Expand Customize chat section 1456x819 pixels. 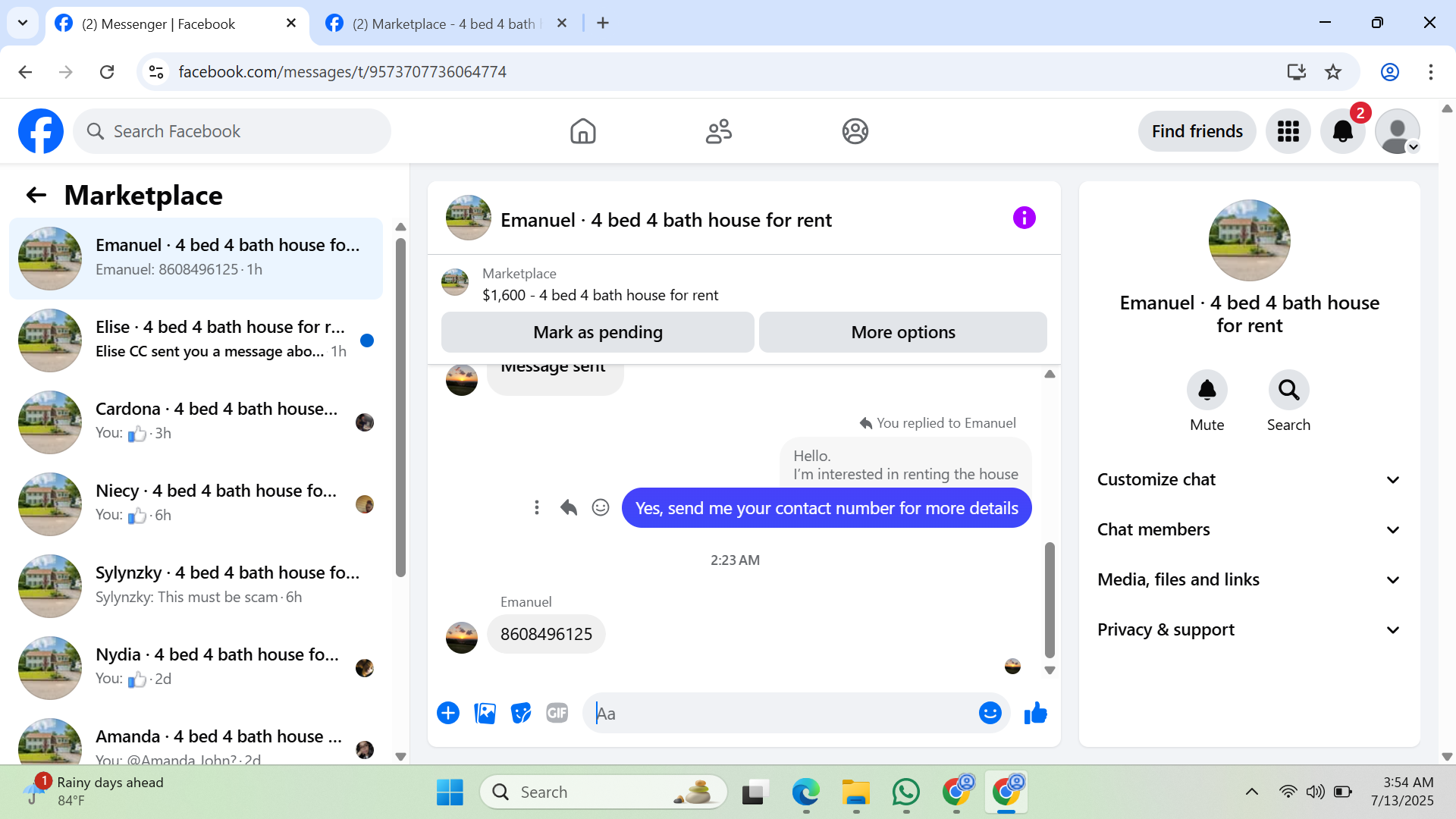coord(1249,480)
